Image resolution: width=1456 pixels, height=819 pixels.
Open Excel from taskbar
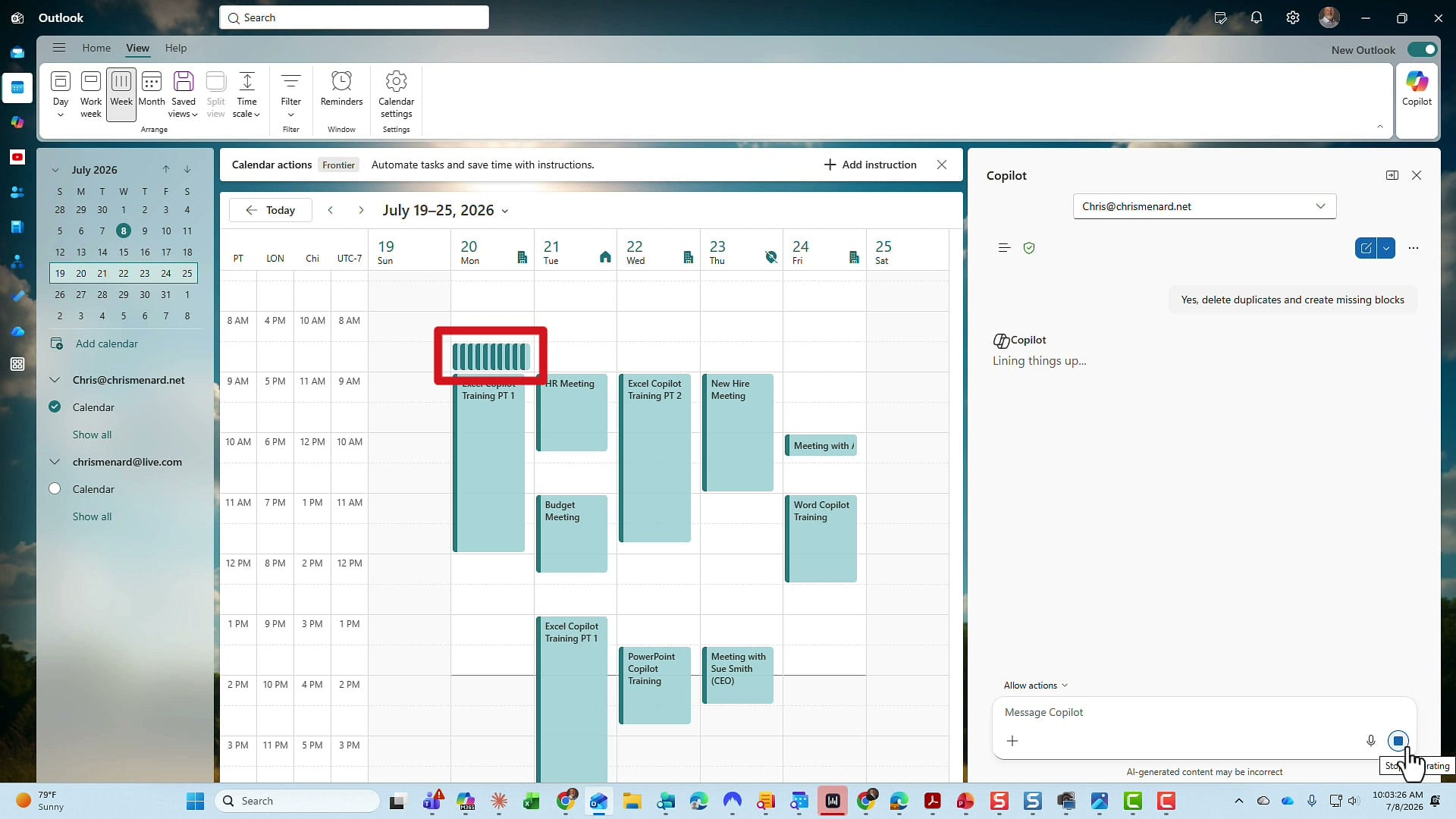point(531,801)
